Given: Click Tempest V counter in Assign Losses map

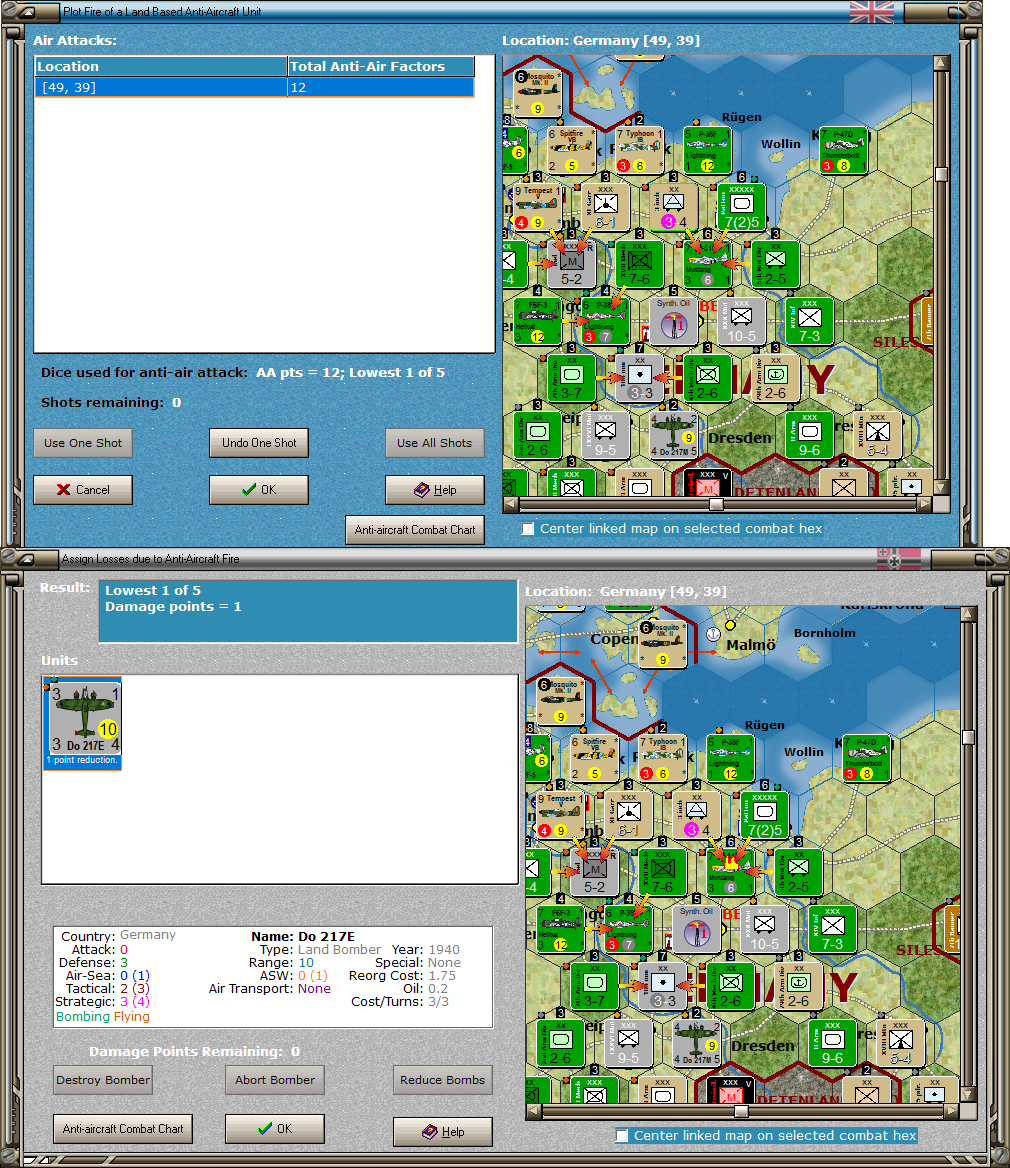Looking at the screenshot, I should point(560,815).
